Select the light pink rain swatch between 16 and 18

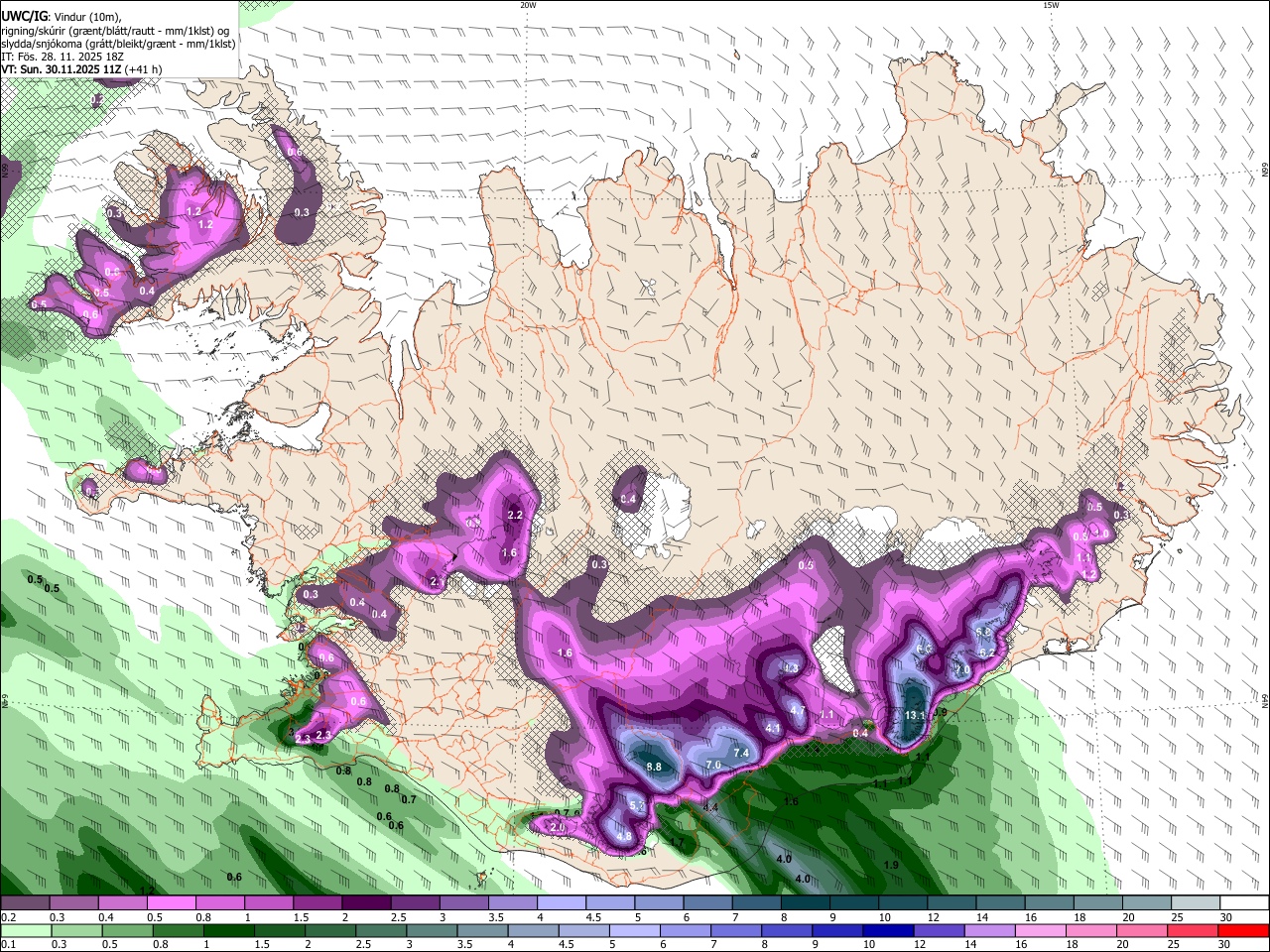pos(1042,931)
